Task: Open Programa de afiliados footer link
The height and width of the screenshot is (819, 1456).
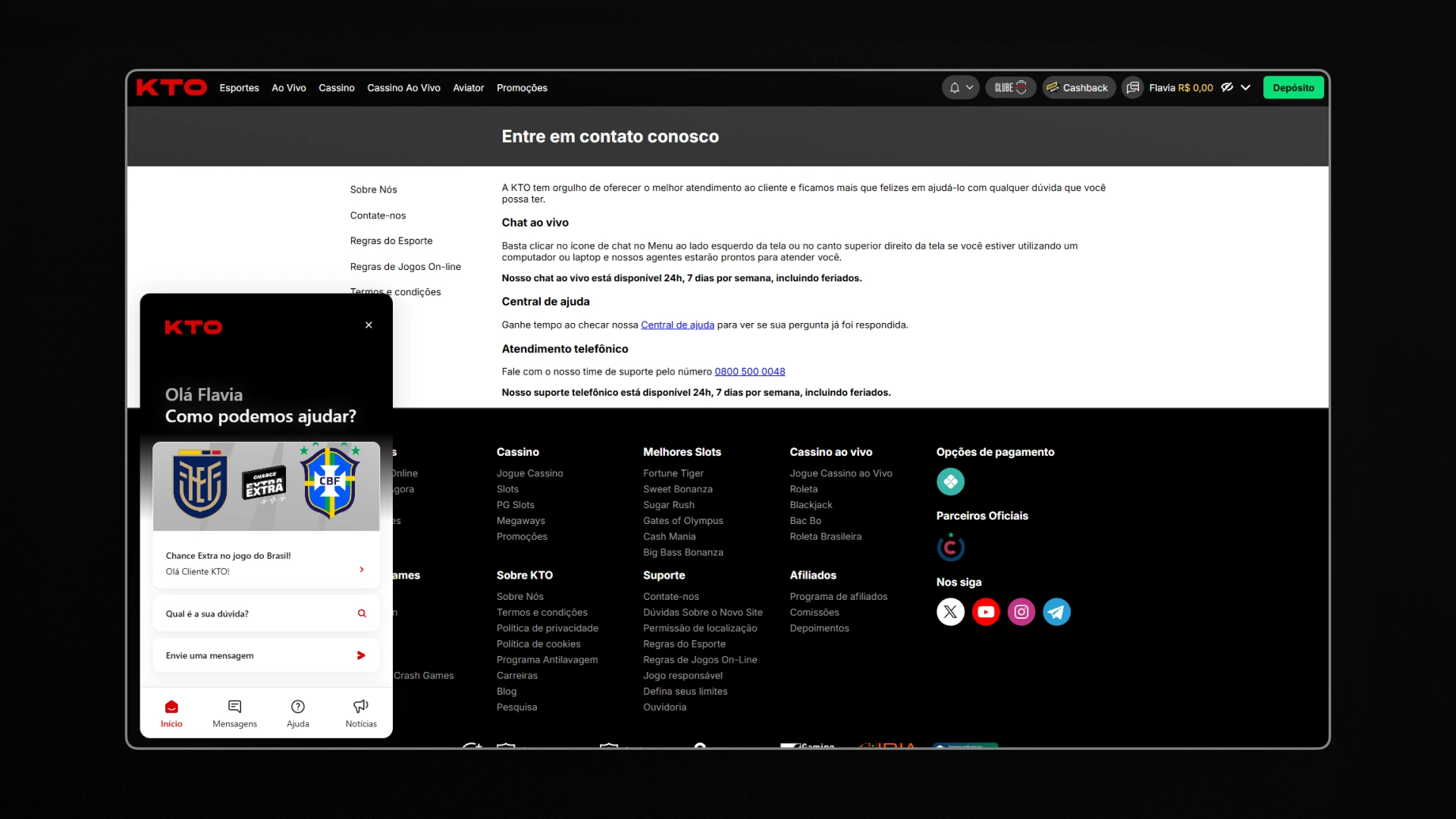Action: [838, 597]
